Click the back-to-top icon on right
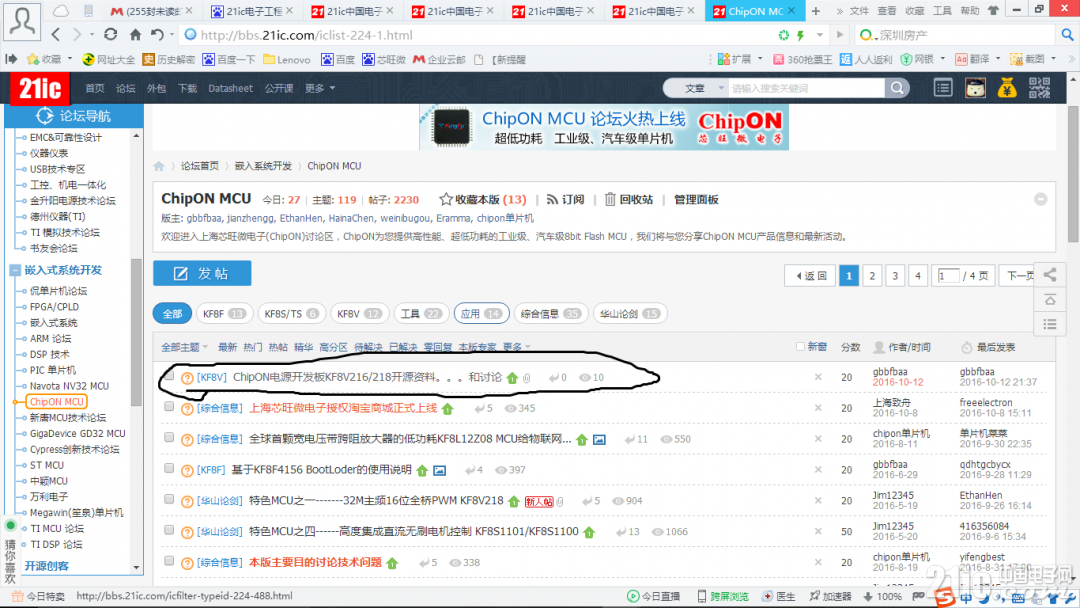The image size is (1080, 608). point(1050,300)
